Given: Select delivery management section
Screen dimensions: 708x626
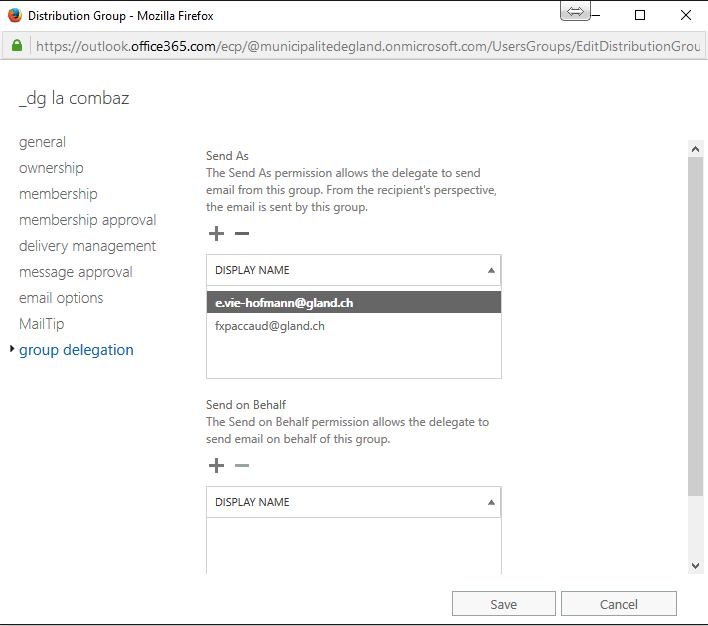Looking at the screenshot, I should point(87,246).
